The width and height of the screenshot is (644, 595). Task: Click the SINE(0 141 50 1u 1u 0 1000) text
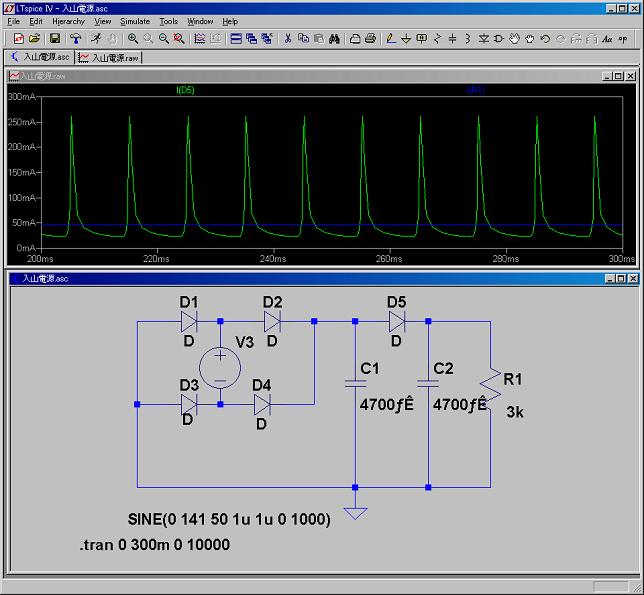(x=229, y=519)
